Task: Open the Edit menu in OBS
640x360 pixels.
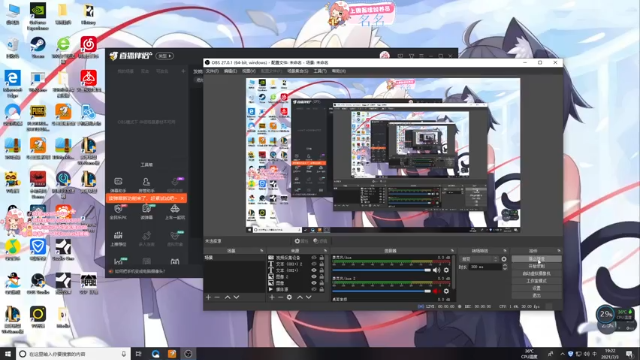Action: pos(230,71)
